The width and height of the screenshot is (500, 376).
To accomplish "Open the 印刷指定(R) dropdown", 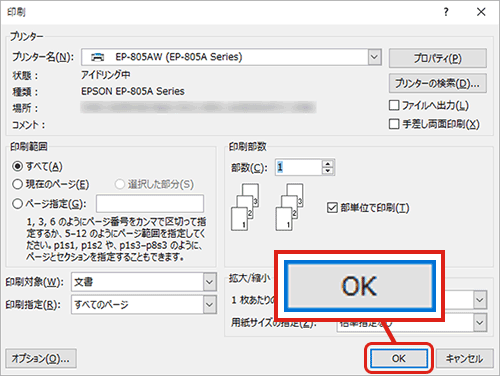I will coord(209,305).
